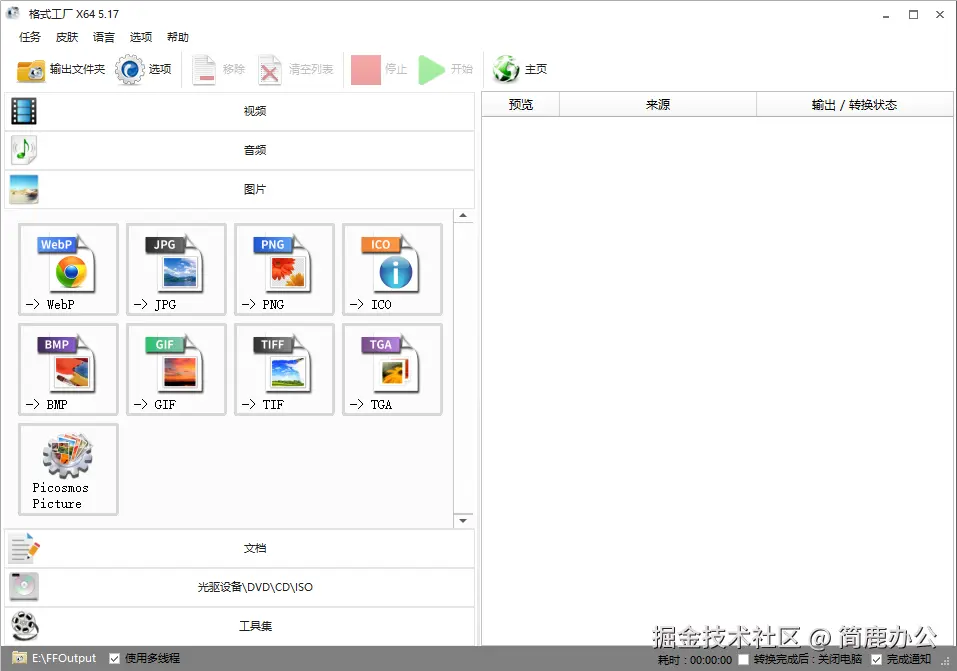Select the TIF conversion icon

(x=284, y=369)
